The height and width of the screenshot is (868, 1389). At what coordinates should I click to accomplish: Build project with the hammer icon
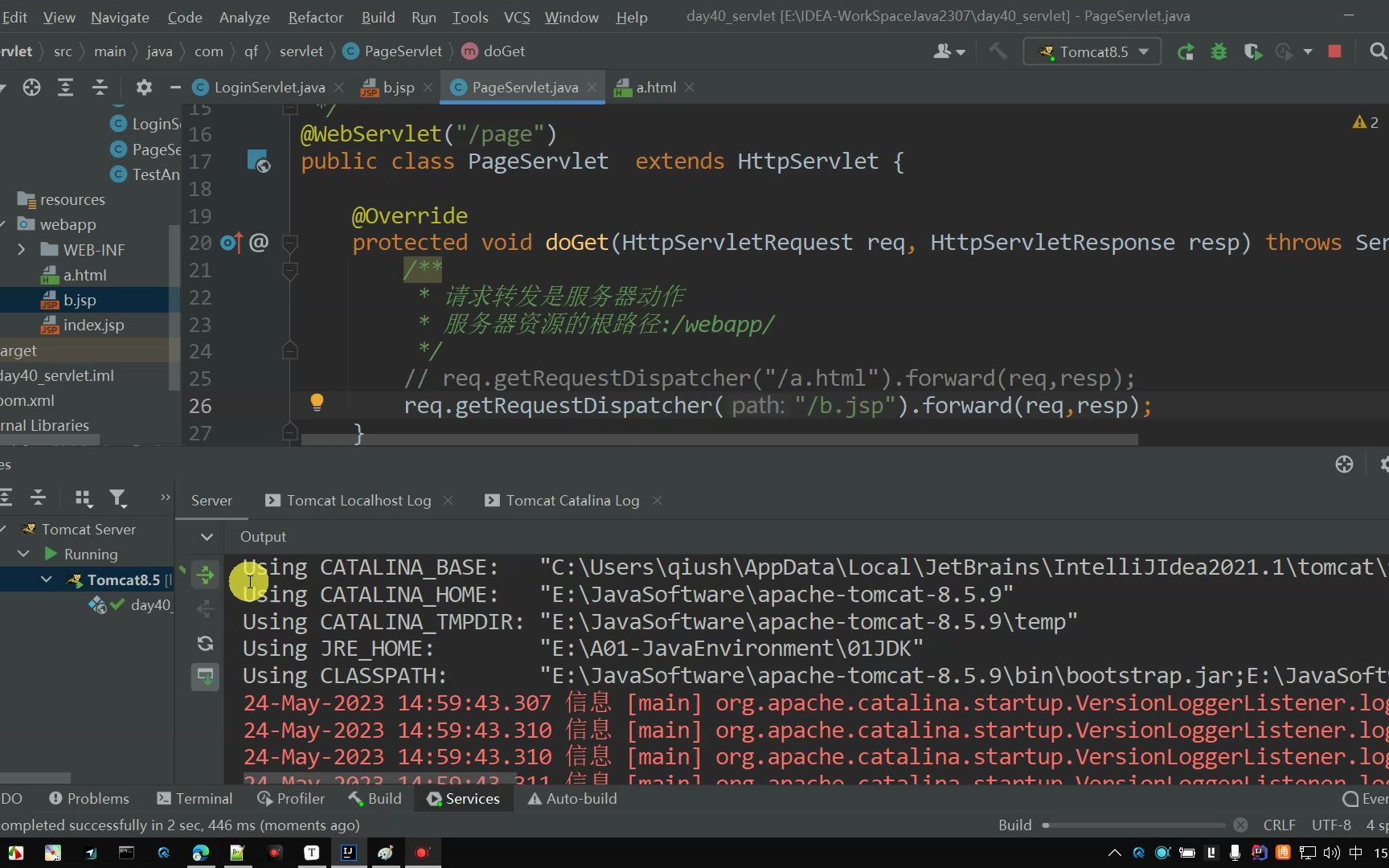pyautogui.click(x=998, y=51)
